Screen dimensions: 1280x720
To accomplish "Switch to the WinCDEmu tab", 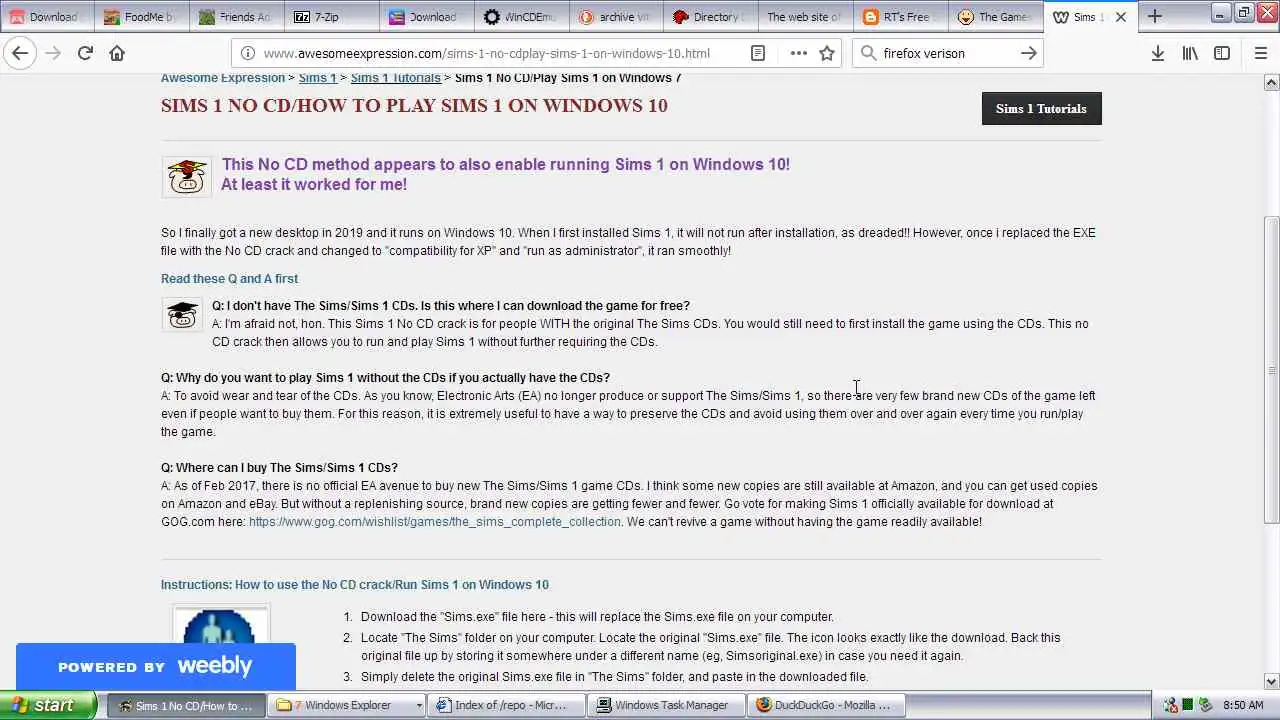I will [x=522, y=17].
